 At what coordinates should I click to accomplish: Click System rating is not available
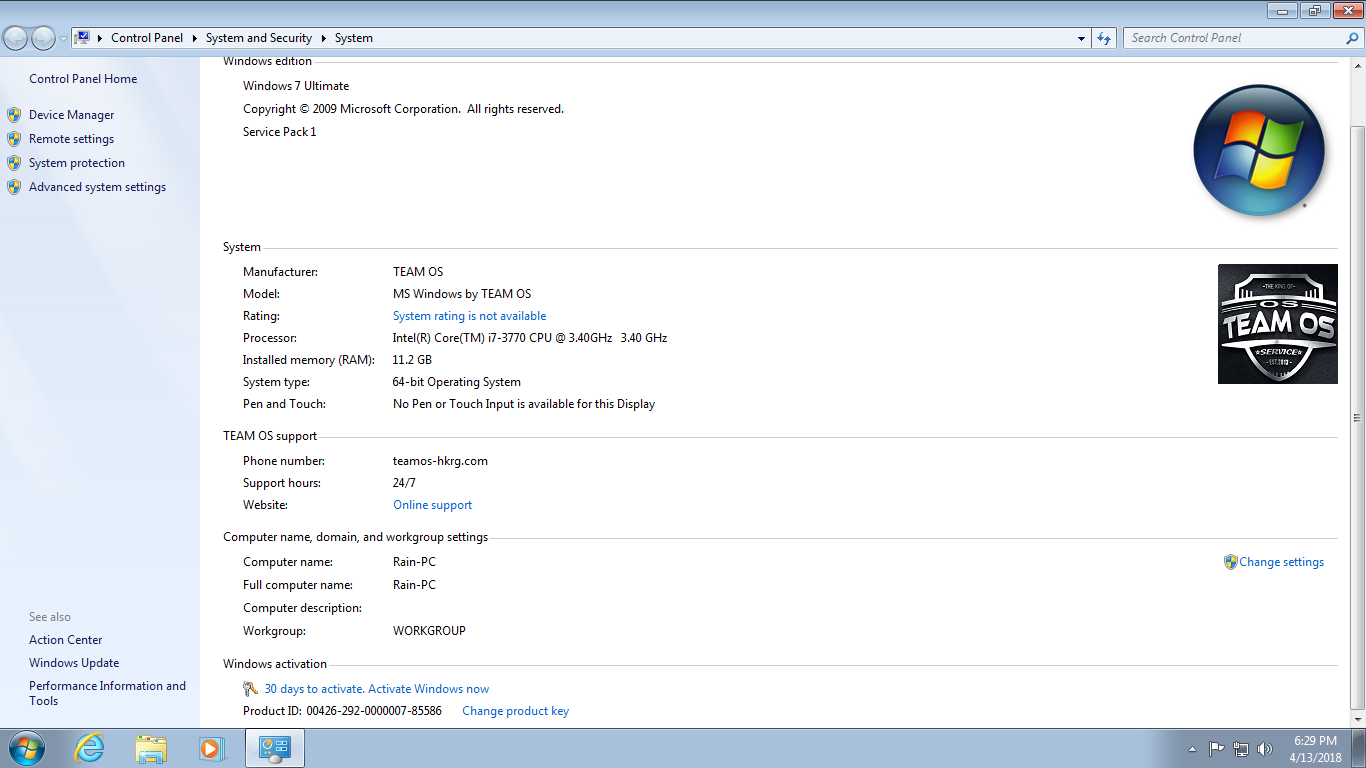coord(469,316)
